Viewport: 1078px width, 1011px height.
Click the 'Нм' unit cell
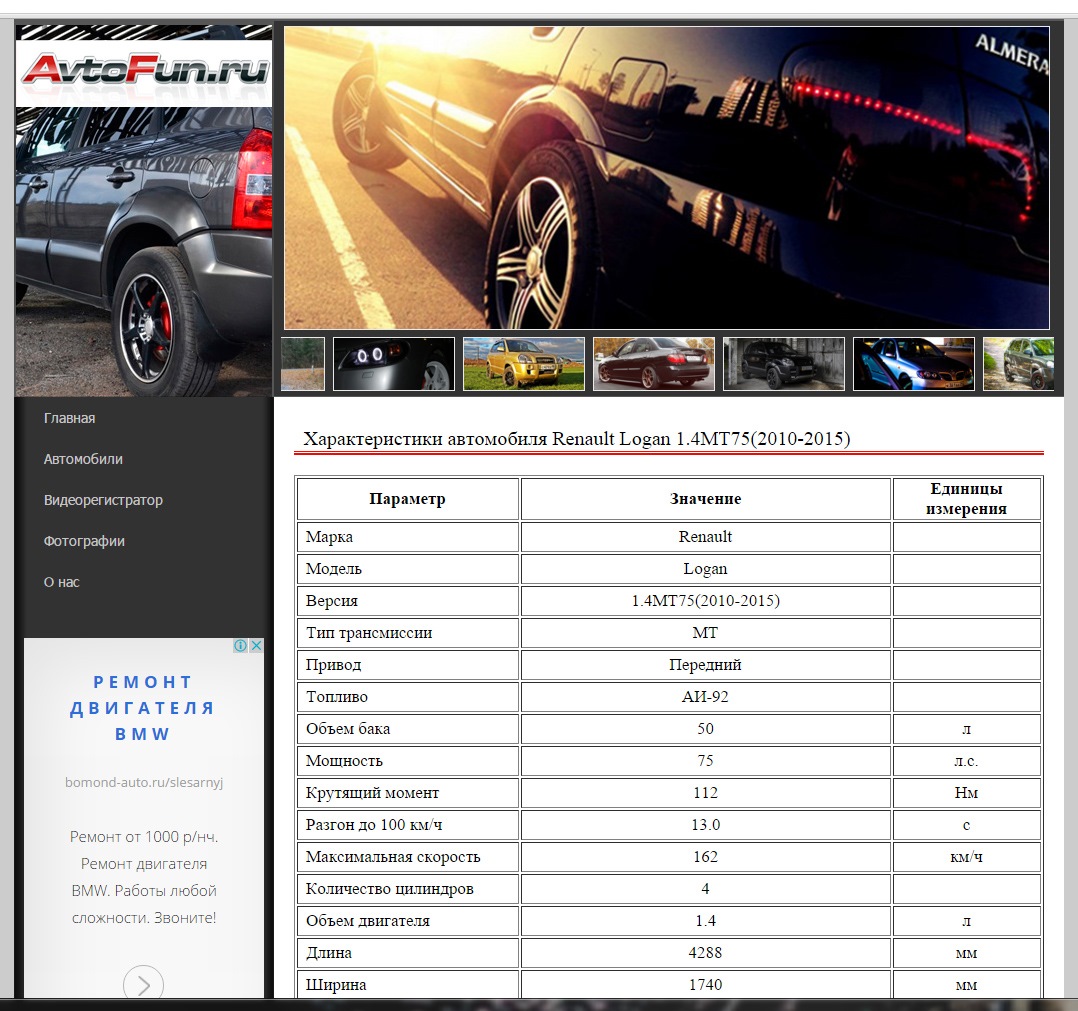click(967, 792)
